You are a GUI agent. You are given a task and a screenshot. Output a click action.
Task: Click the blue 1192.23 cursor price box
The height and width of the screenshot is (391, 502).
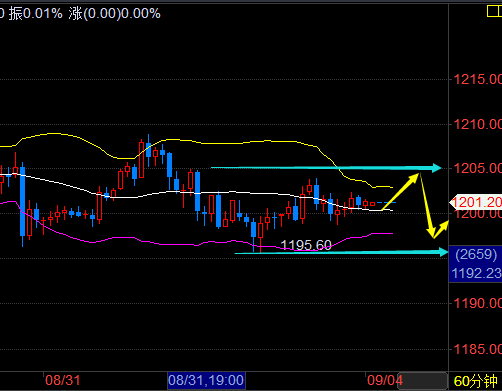click(x=476, y=273)
